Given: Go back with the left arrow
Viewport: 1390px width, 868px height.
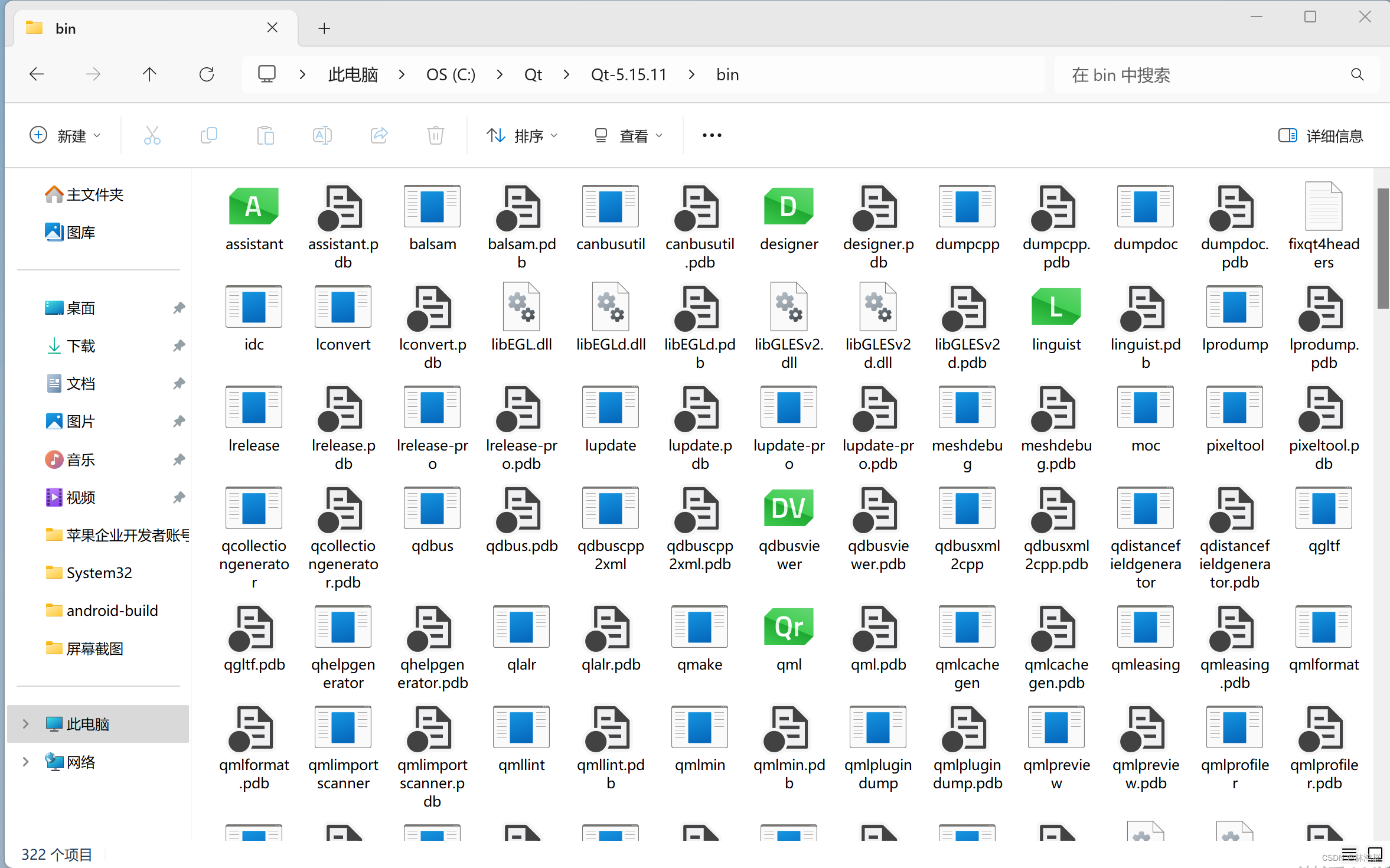Looking at the screenshot, I should (x=37, y=74).
